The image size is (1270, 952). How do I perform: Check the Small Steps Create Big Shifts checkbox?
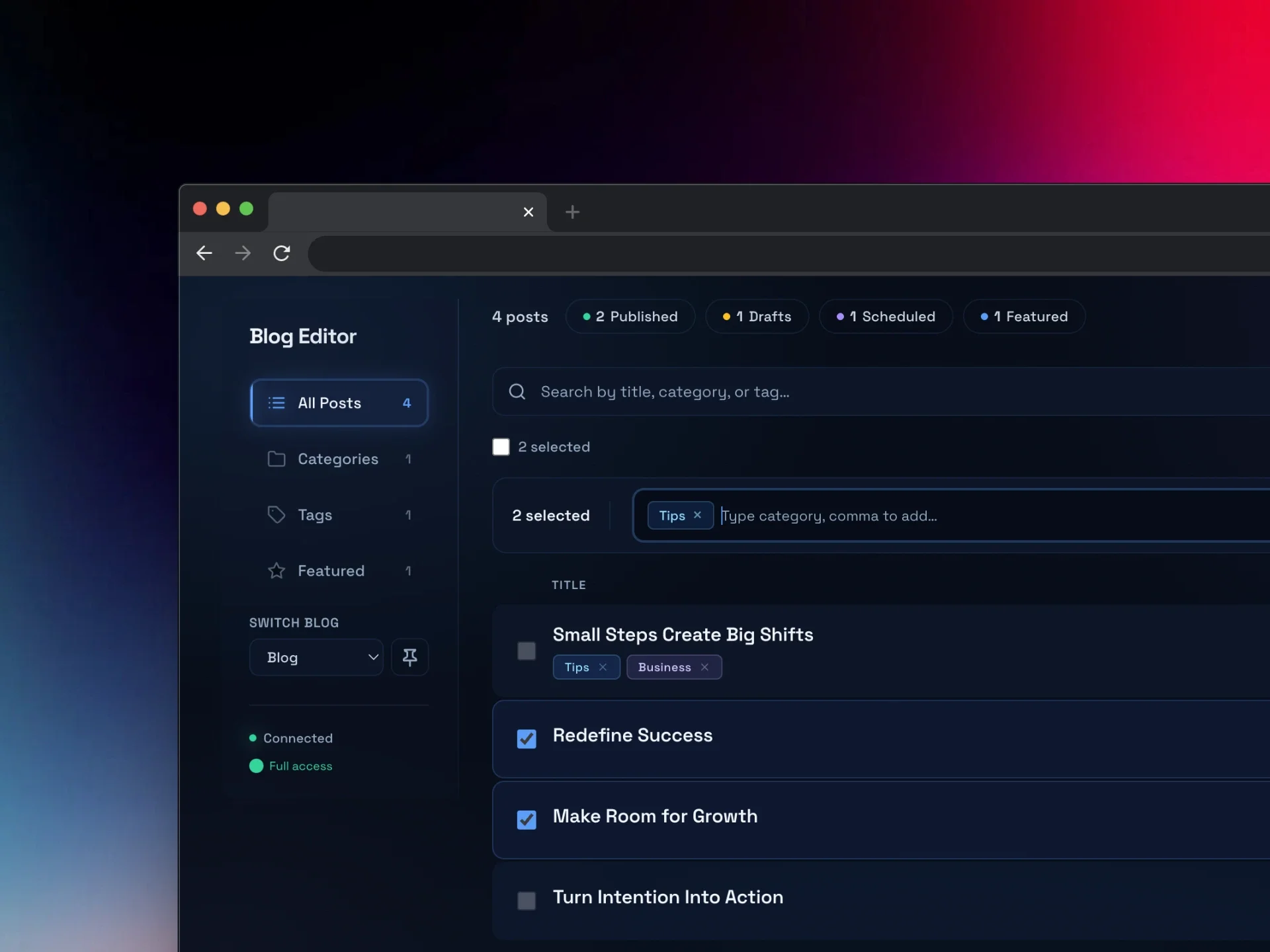527,651
